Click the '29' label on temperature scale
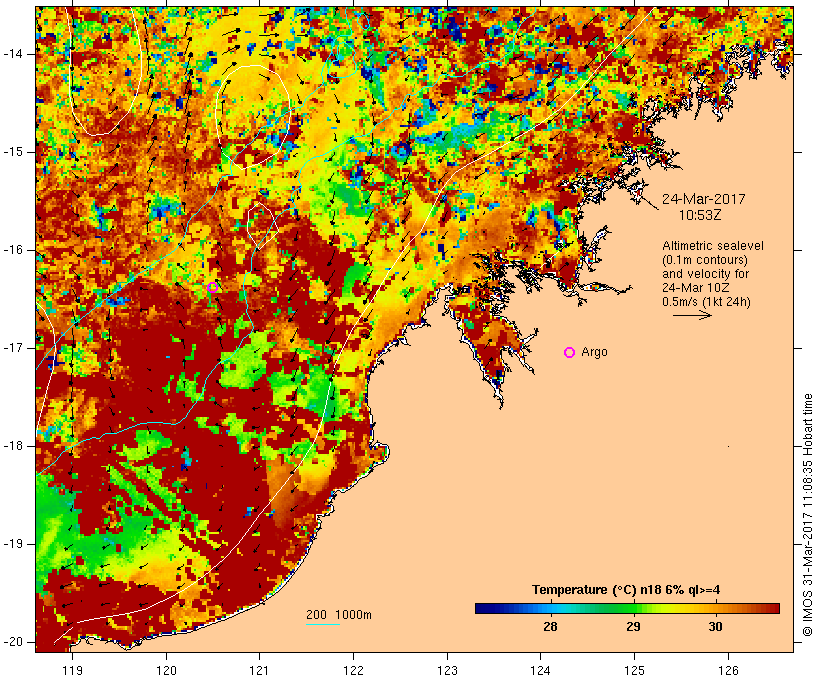The width and height of the screenshot is (820, 680). [633, 627]
